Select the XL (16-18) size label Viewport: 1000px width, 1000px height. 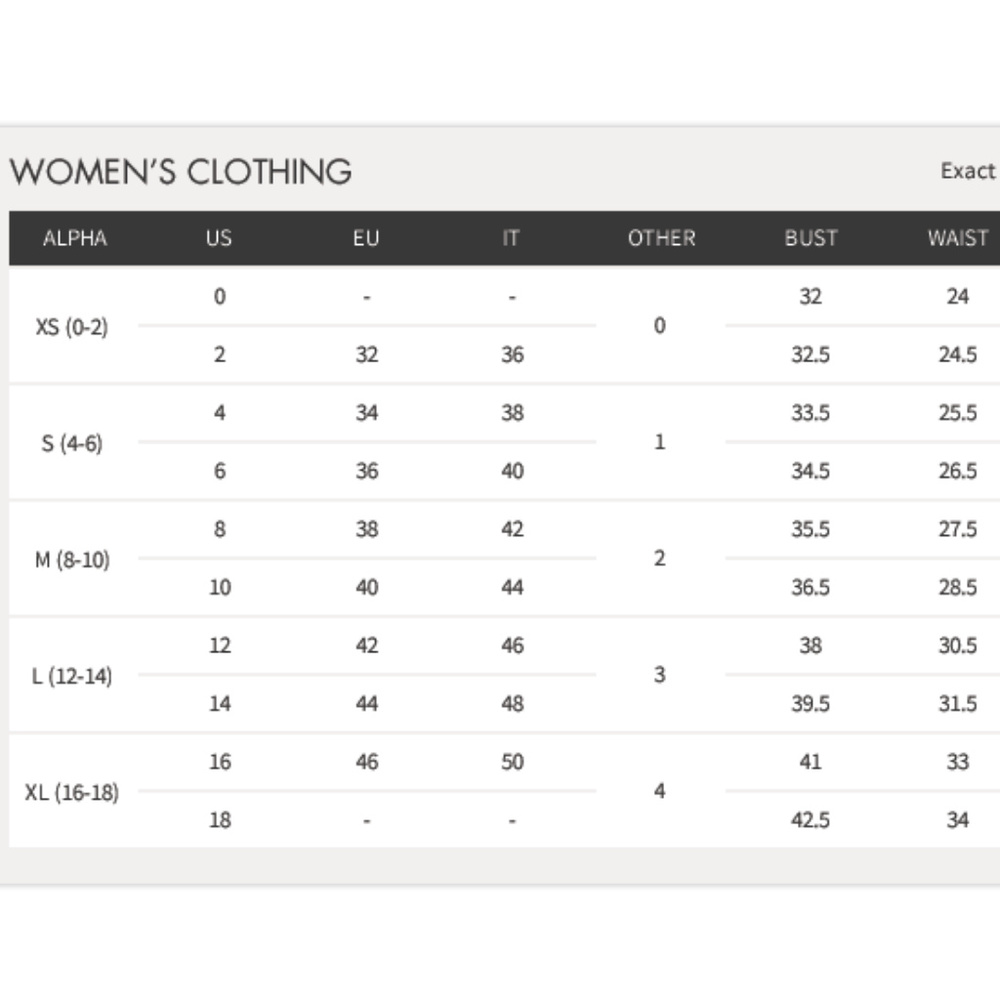coord(72,792)
